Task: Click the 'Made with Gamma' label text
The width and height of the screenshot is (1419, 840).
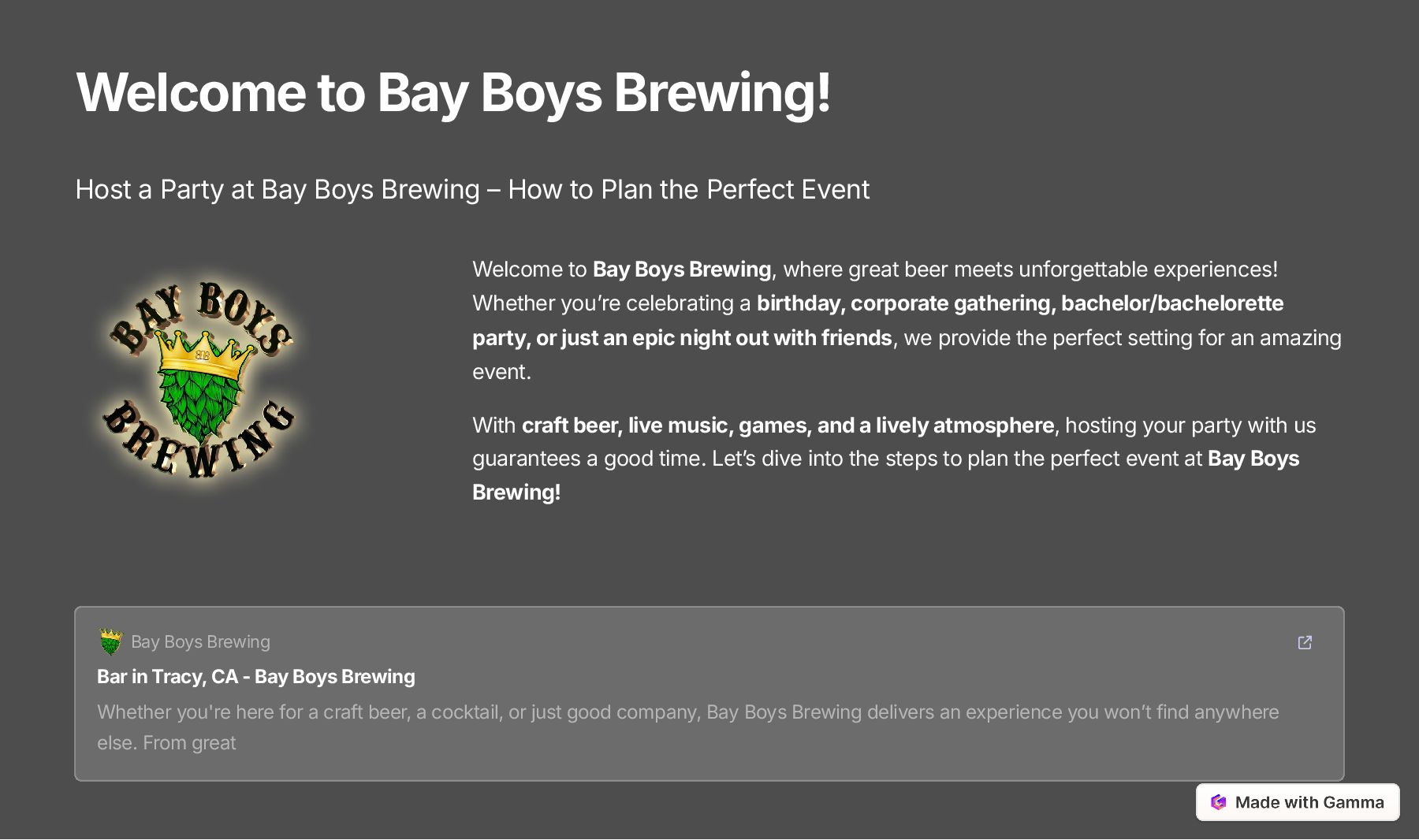Action: (x=1309, y=802)
